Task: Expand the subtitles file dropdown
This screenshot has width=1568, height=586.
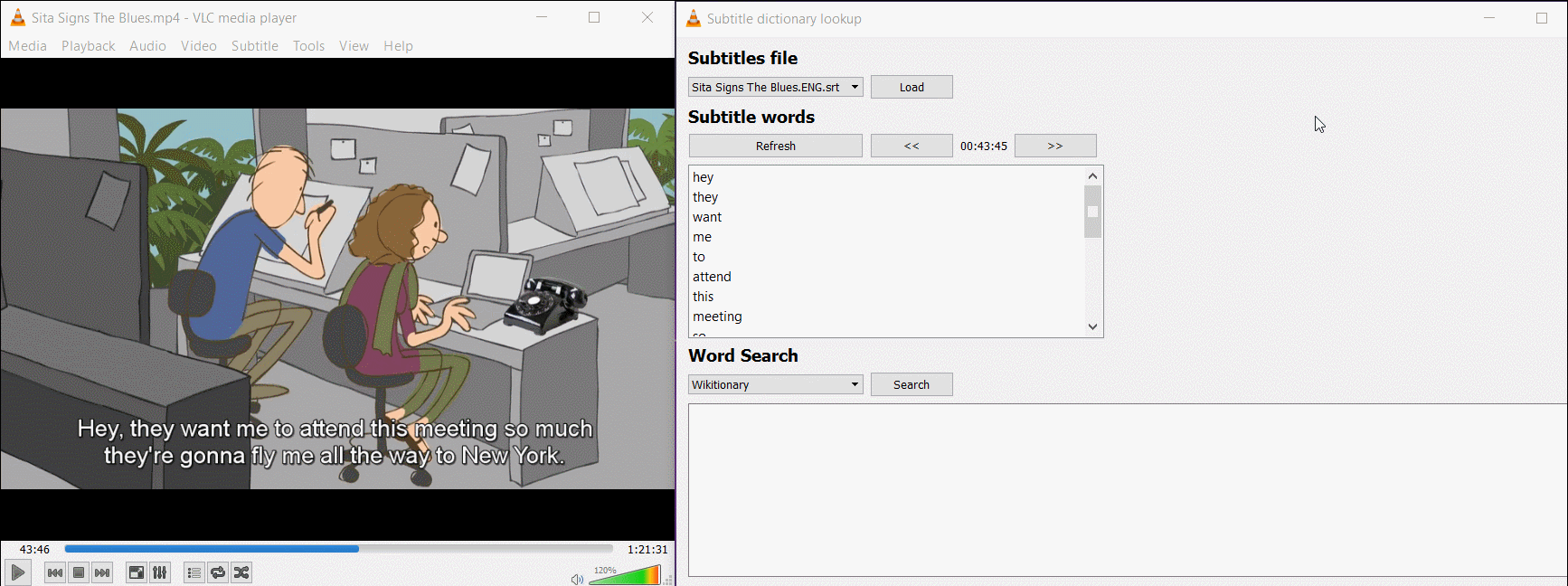Action: (776, 87)
